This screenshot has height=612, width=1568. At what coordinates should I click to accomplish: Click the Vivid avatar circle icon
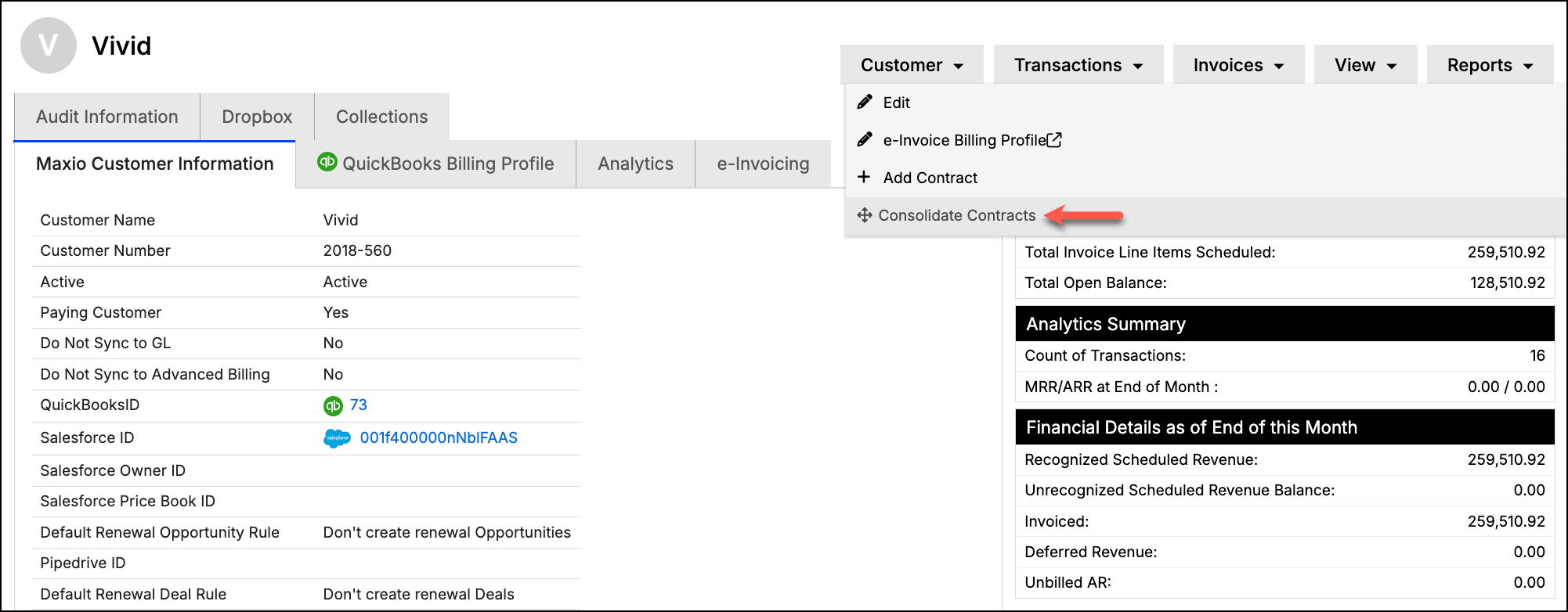pos(49,45)
